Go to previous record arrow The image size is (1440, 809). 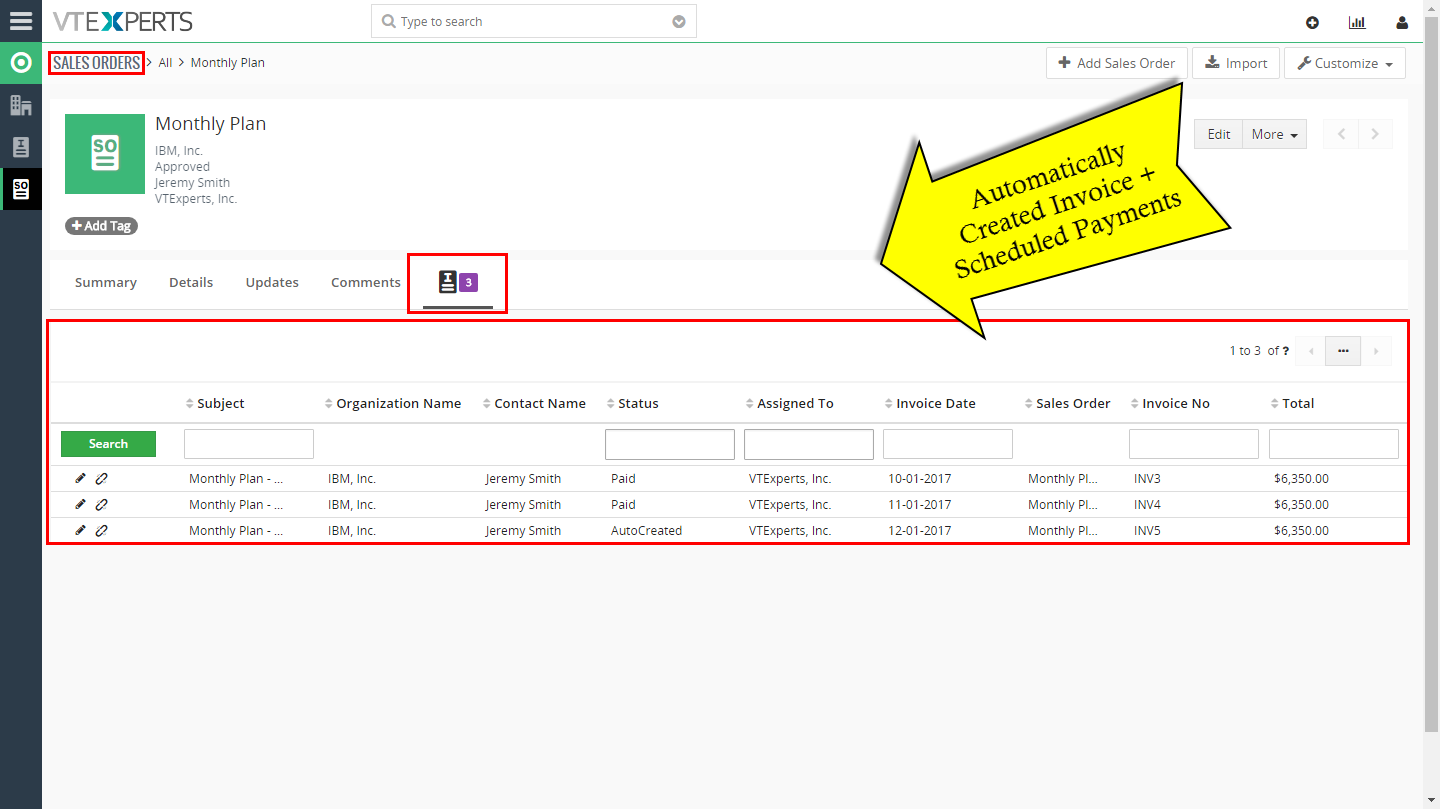click(x=1341, y=134)
